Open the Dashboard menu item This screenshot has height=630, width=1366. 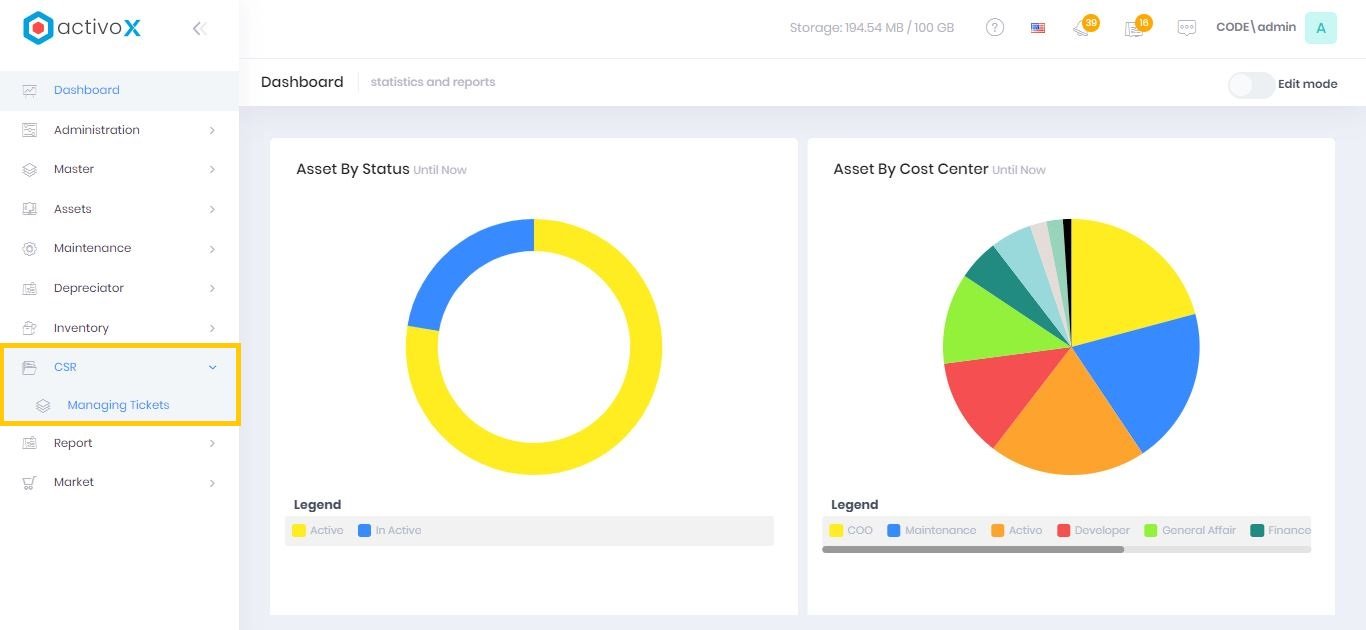click(x=86, y=90)
